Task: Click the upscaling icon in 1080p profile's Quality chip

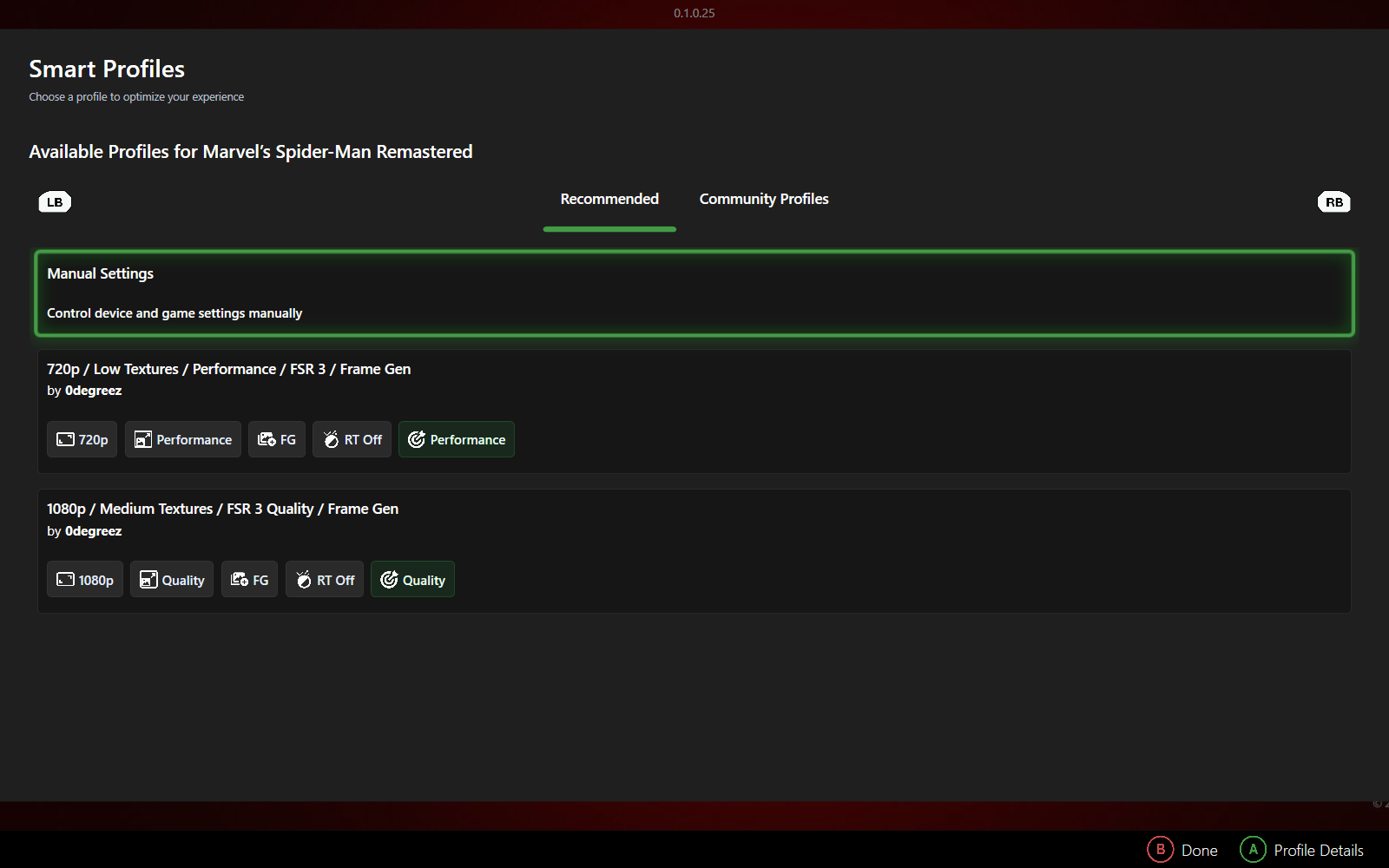Action: coord(148,580)
